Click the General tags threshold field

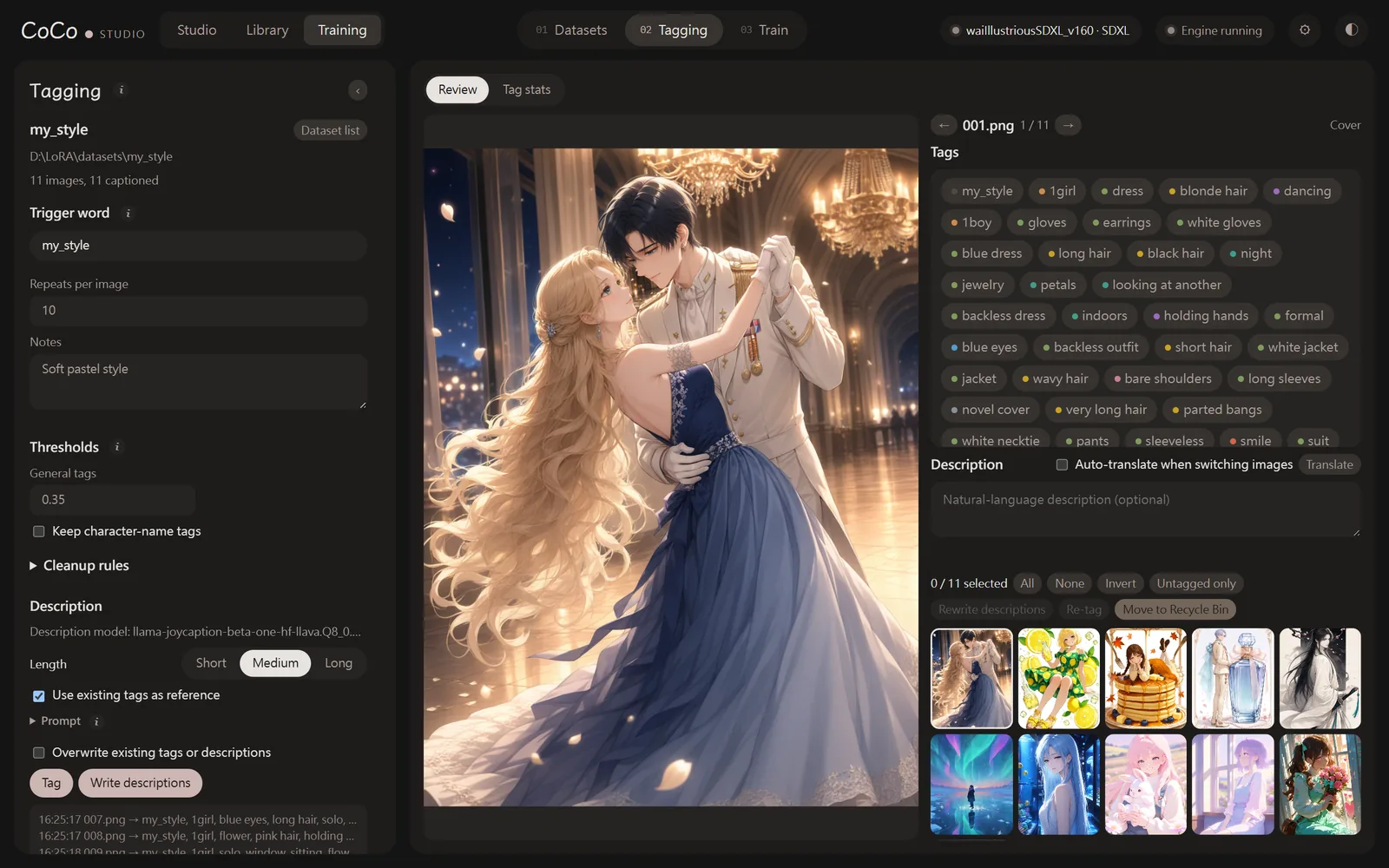point(112,500)
